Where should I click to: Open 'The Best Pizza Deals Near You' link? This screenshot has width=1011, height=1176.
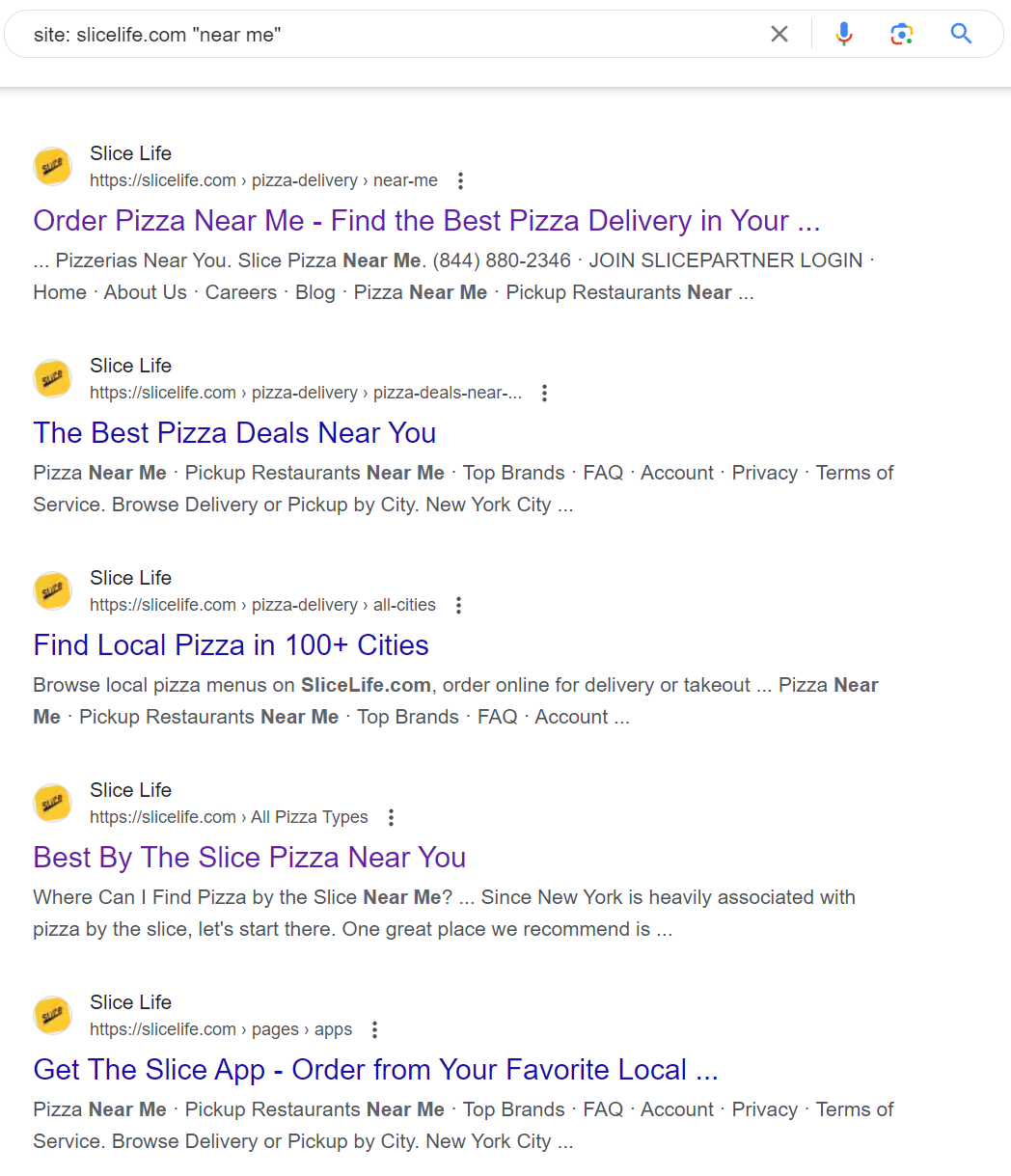pyautogui.click(x=234, y=433)
